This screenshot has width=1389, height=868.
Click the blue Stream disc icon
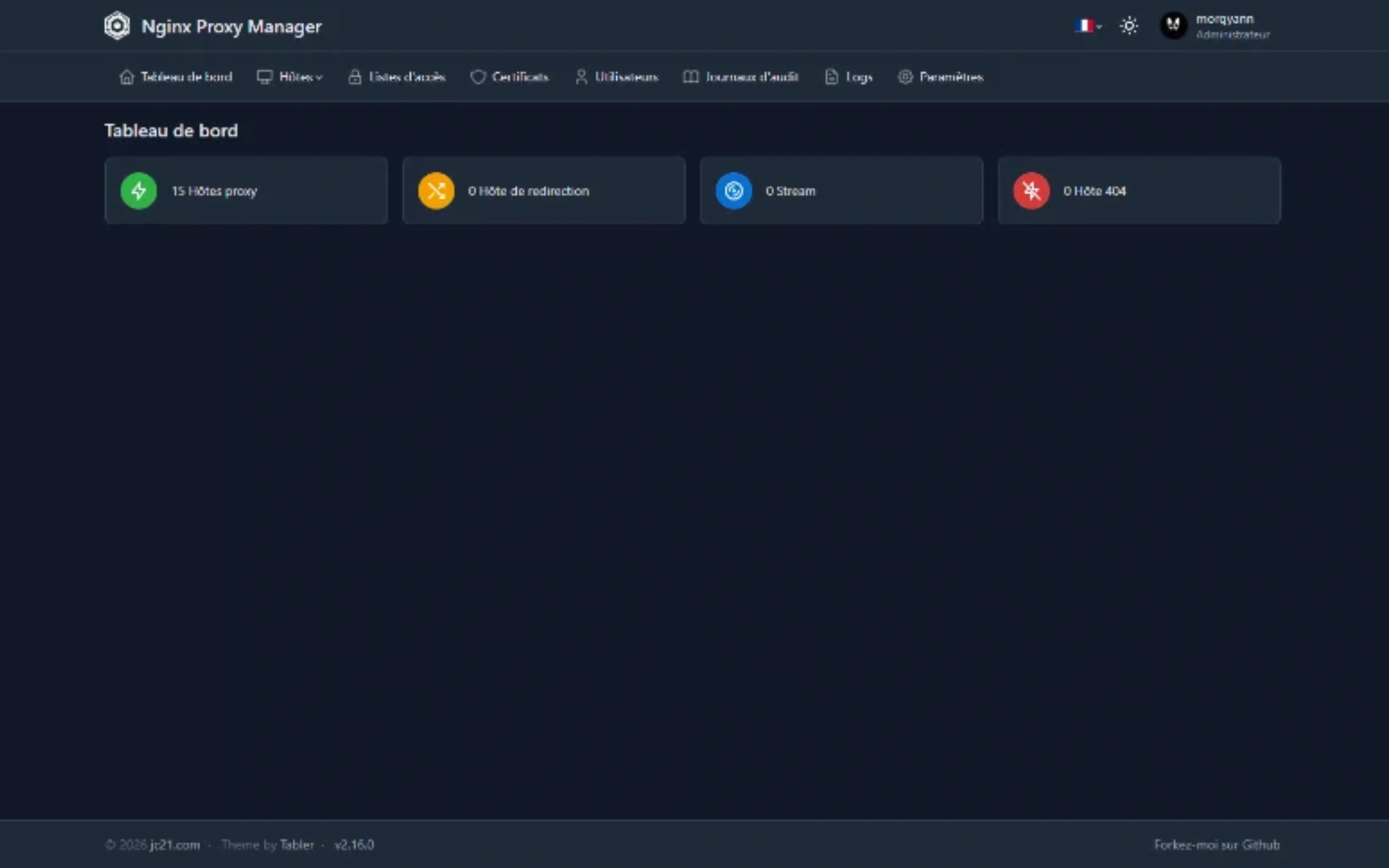[x=734, y=190]
